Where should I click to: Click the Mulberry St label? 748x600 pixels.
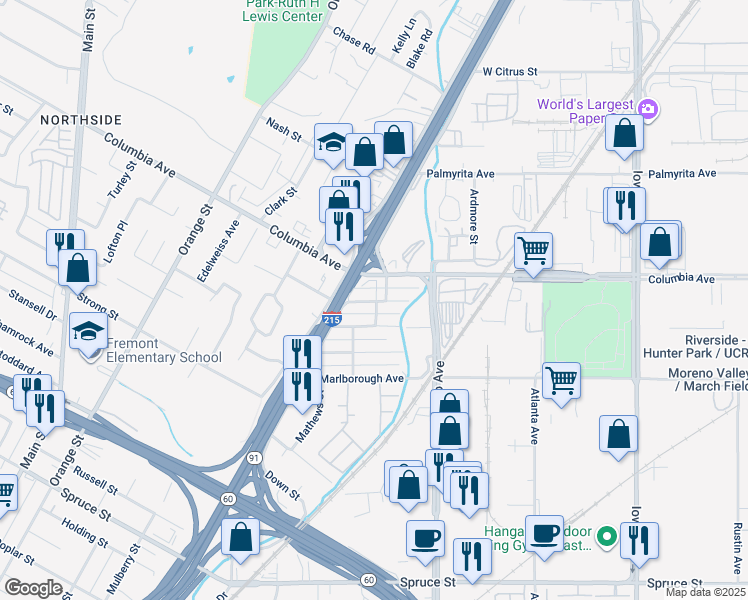124,569
